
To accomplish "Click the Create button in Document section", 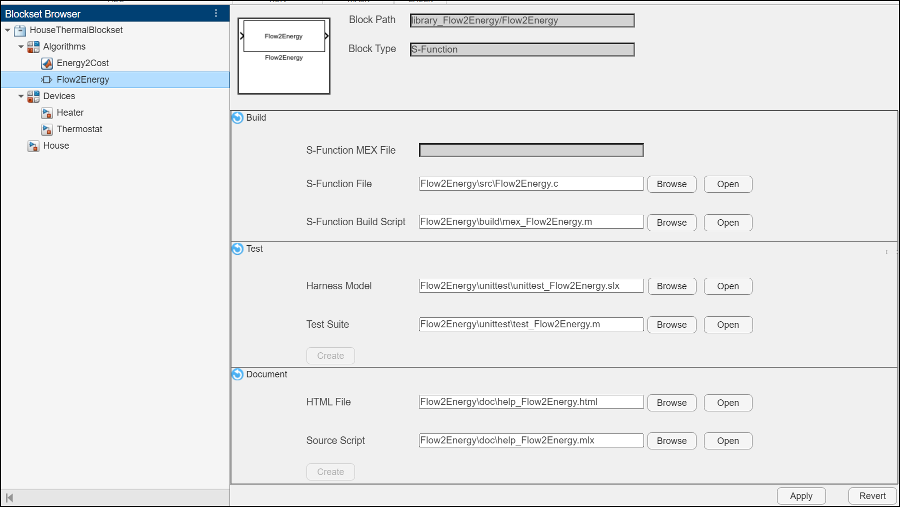I will [x=331, y=471].
